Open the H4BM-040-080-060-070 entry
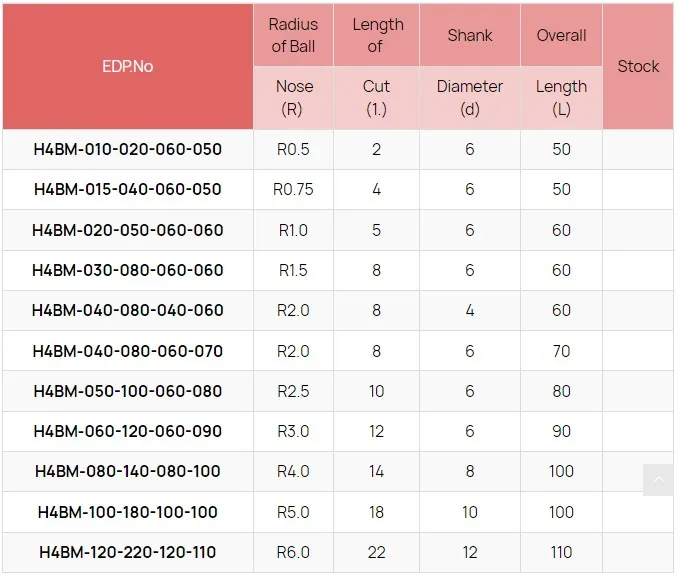 tap(128, 351)
